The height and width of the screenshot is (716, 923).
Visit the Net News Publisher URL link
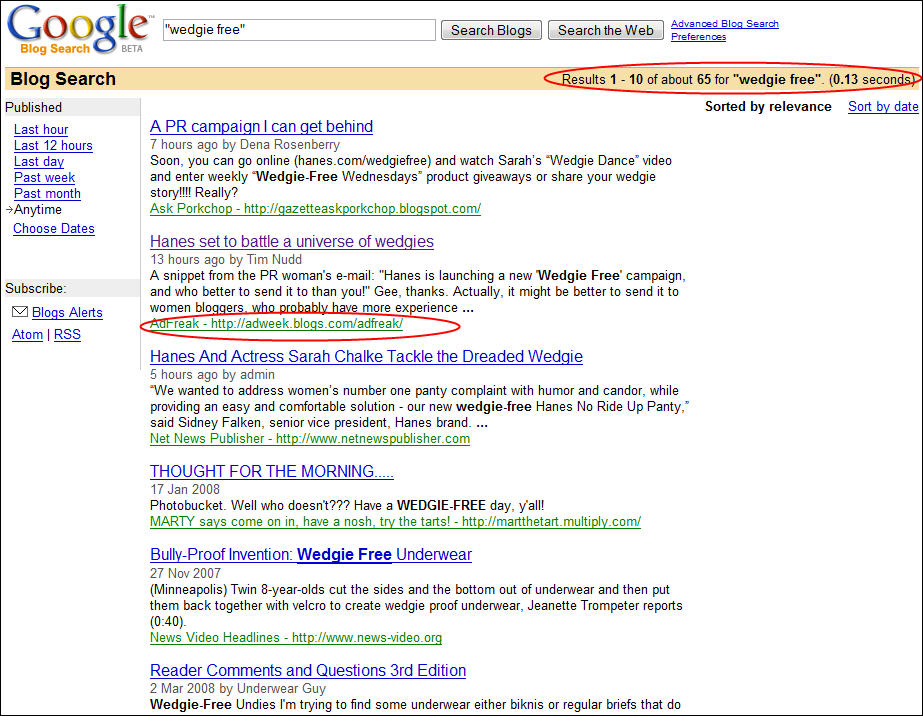[x=310, y=439]
